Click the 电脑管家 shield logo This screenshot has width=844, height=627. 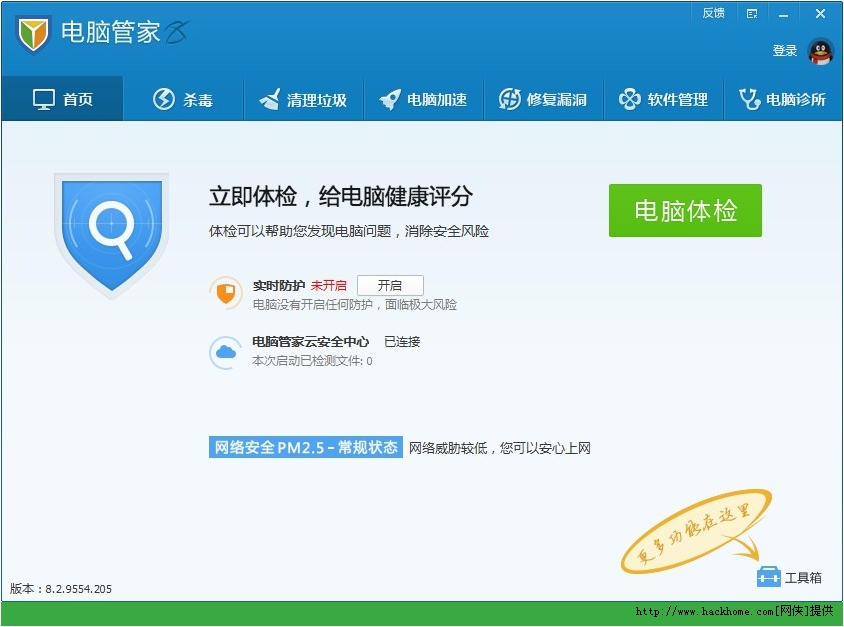(33, 34)
